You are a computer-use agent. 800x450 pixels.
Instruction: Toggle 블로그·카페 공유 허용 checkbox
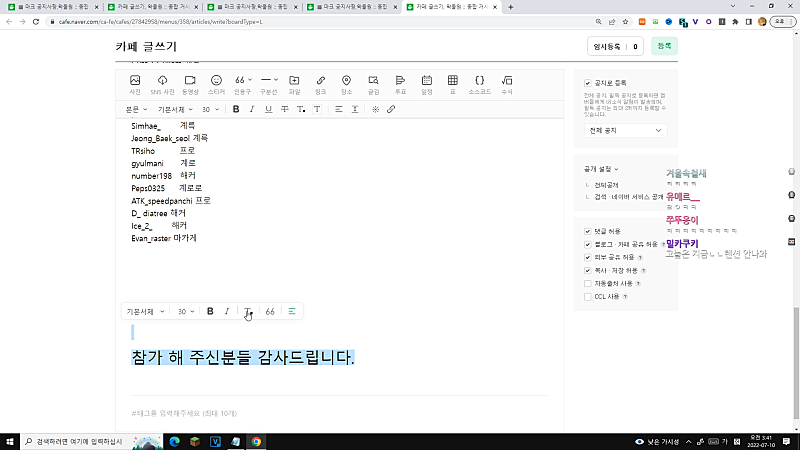click(588, 244)
